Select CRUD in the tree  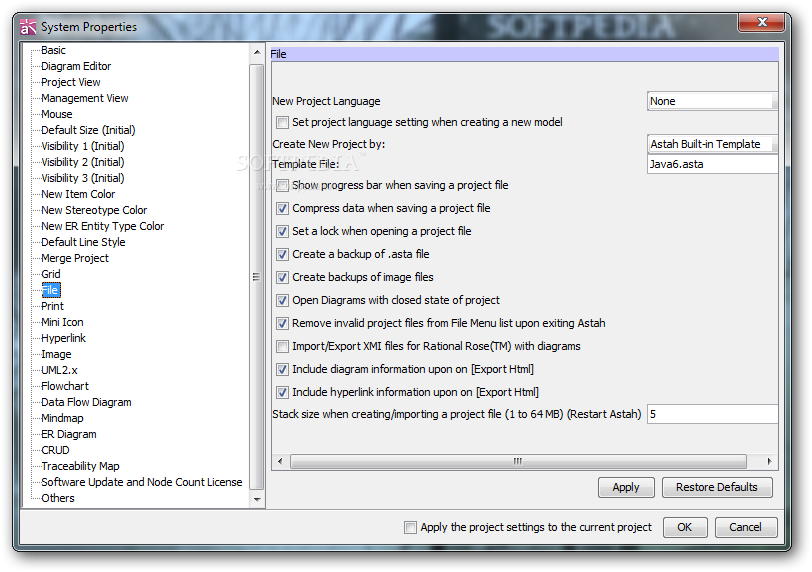point(55,450)
